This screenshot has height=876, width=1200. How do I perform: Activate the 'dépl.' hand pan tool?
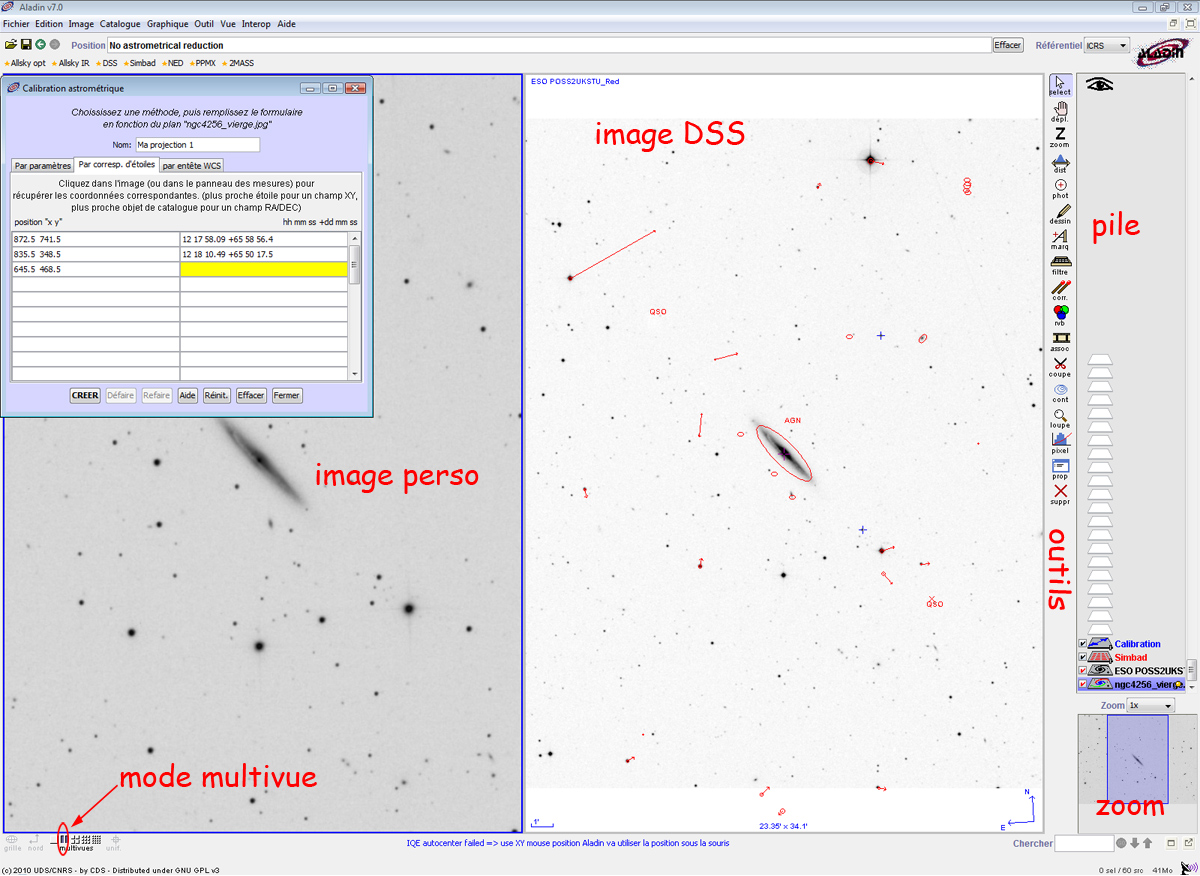(x=1060, y=110)
